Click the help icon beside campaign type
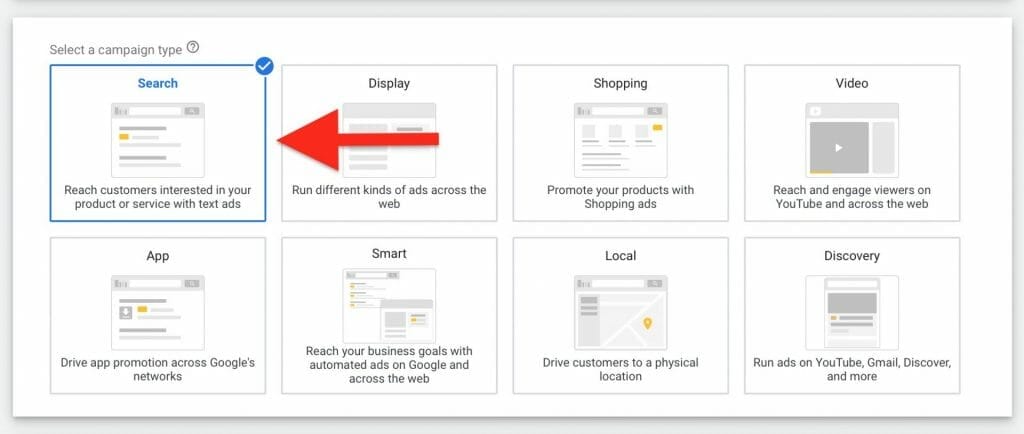Viewport: 1024px width, 434px height. (193, 48)
